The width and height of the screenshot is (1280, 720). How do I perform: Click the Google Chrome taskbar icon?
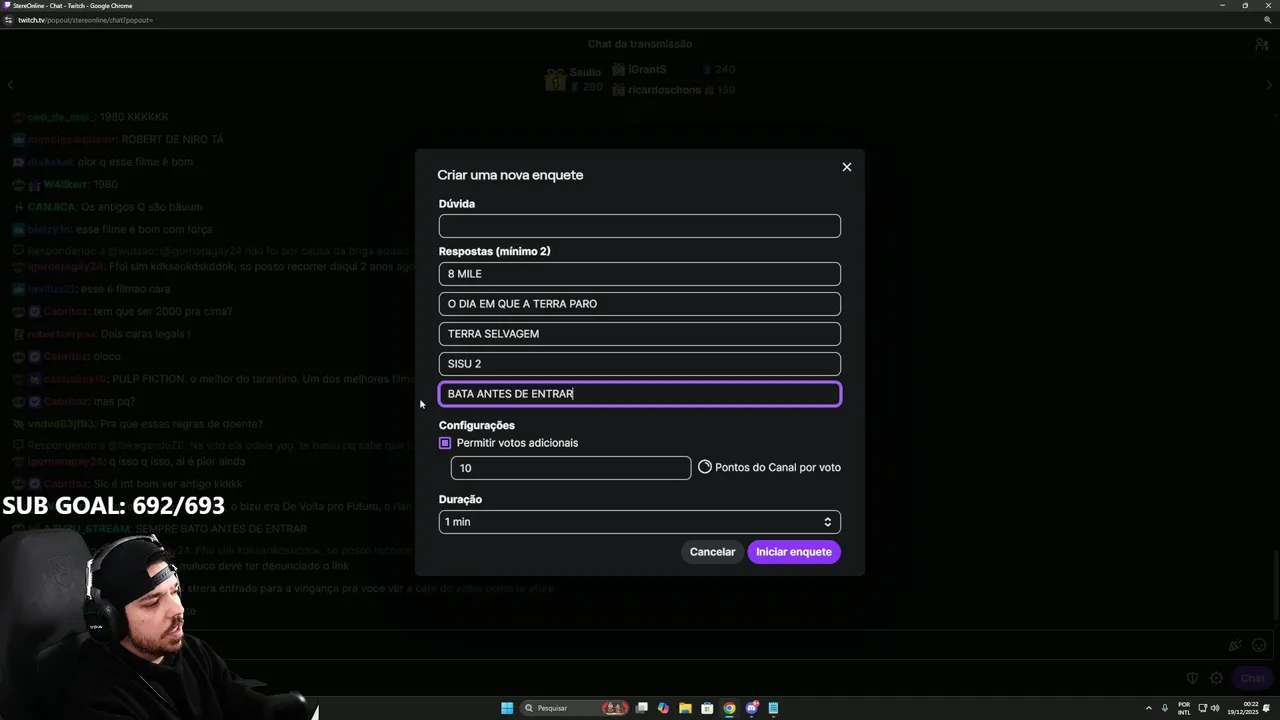coord(729,708)
